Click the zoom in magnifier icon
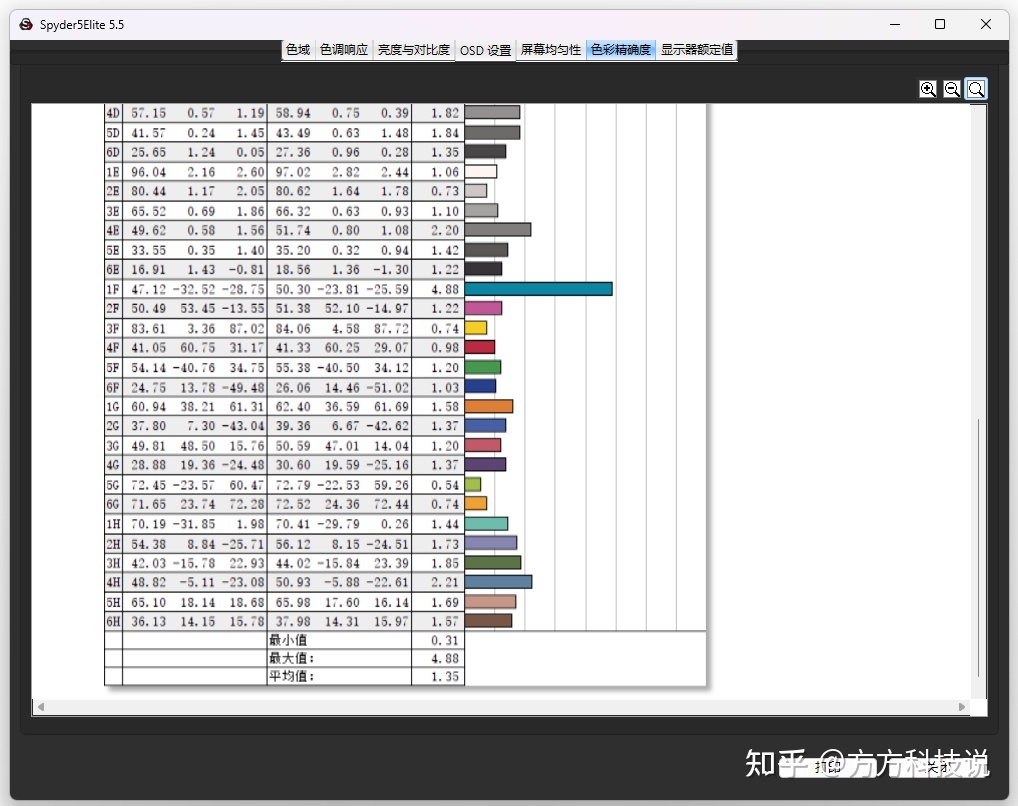Screen dimensions: 1018x806 tap(928, 89)
